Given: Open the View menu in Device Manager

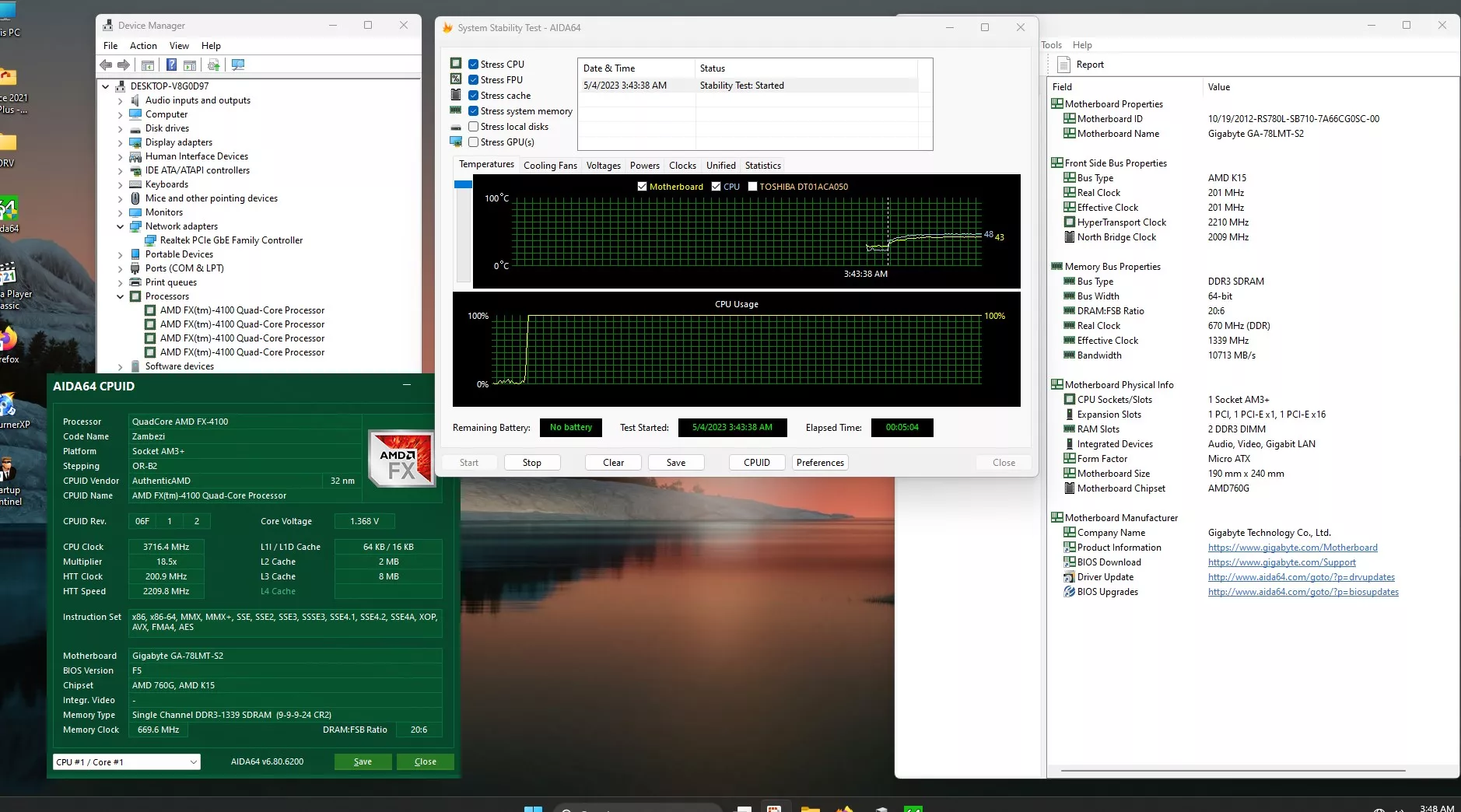Looking at the screenshot, I should click(179, 46).
